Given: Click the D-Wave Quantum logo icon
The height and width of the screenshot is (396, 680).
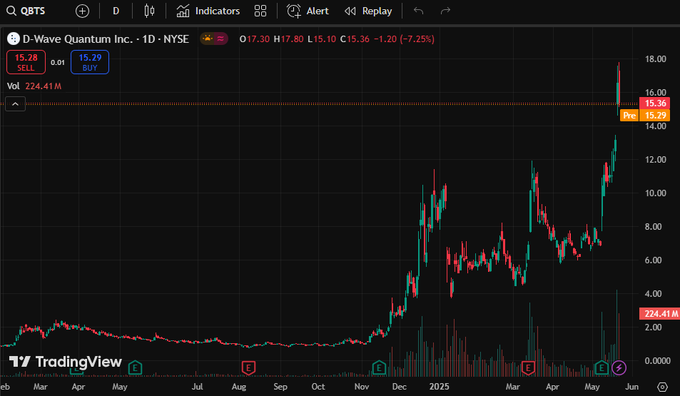Looking at the screenshot, I should click(x=13, y=39).
